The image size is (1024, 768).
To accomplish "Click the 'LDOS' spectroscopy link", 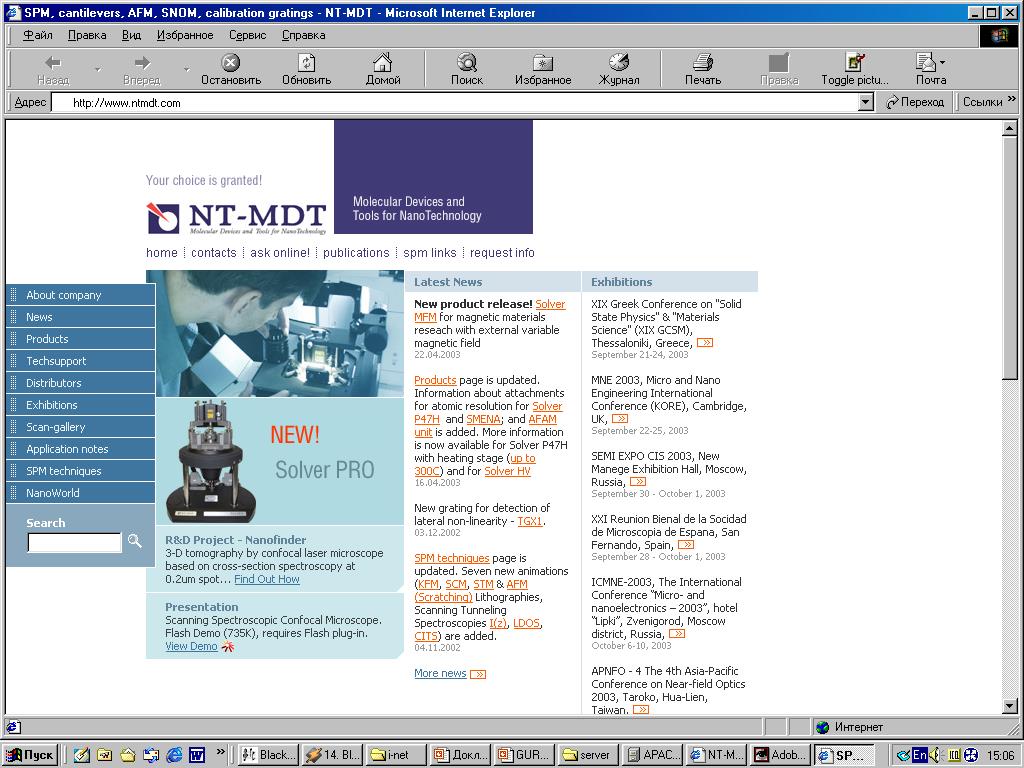I will click(526, 623).
